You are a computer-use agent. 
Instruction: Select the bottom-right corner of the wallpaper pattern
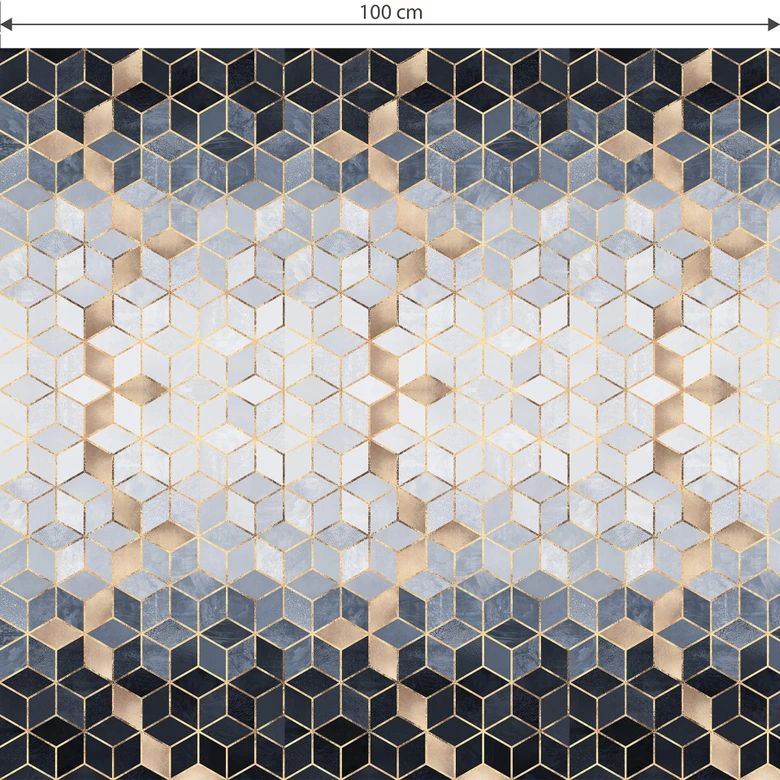click(x=776, y=776)
